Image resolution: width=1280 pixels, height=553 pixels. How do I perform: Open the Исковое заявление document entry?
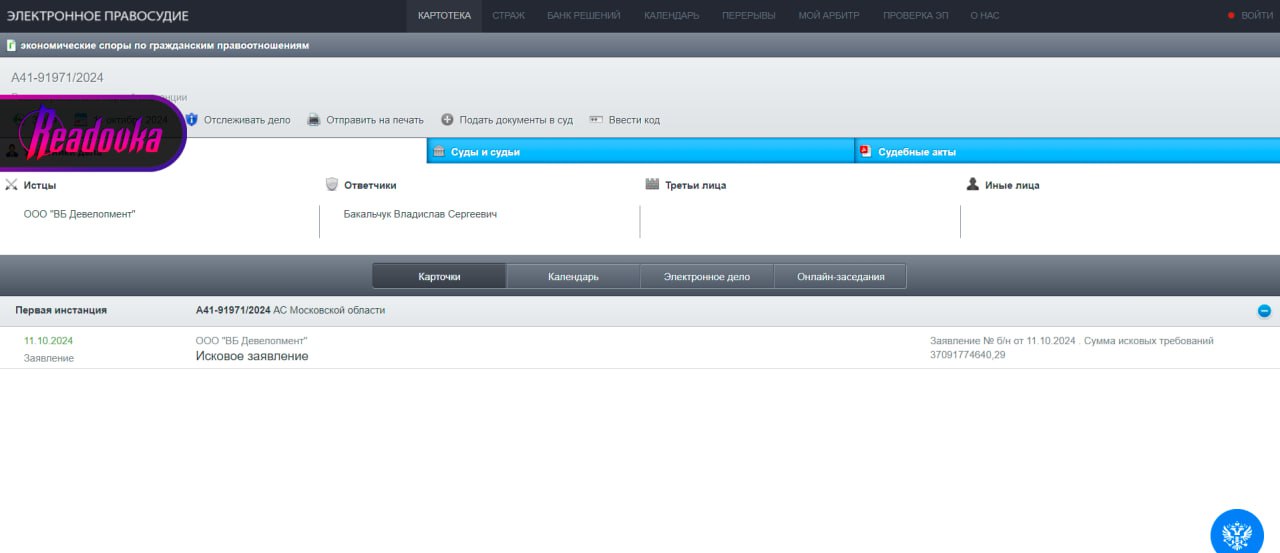coord(252,357)
